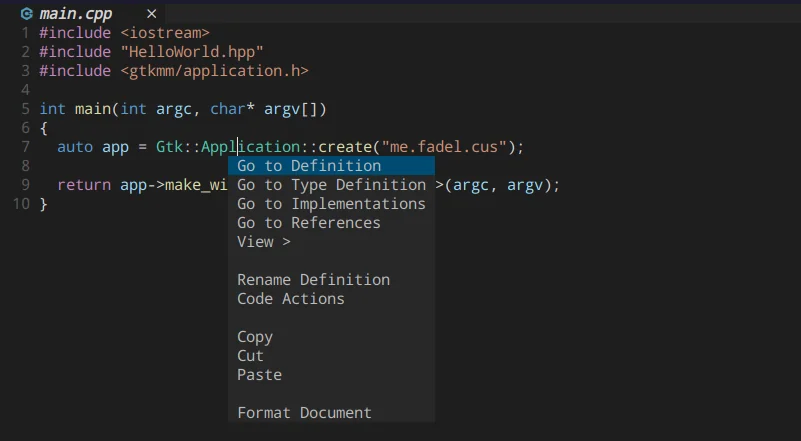
Task: Click the C++ file icon on main.cpp tab
Action: (x=27, y=14)
